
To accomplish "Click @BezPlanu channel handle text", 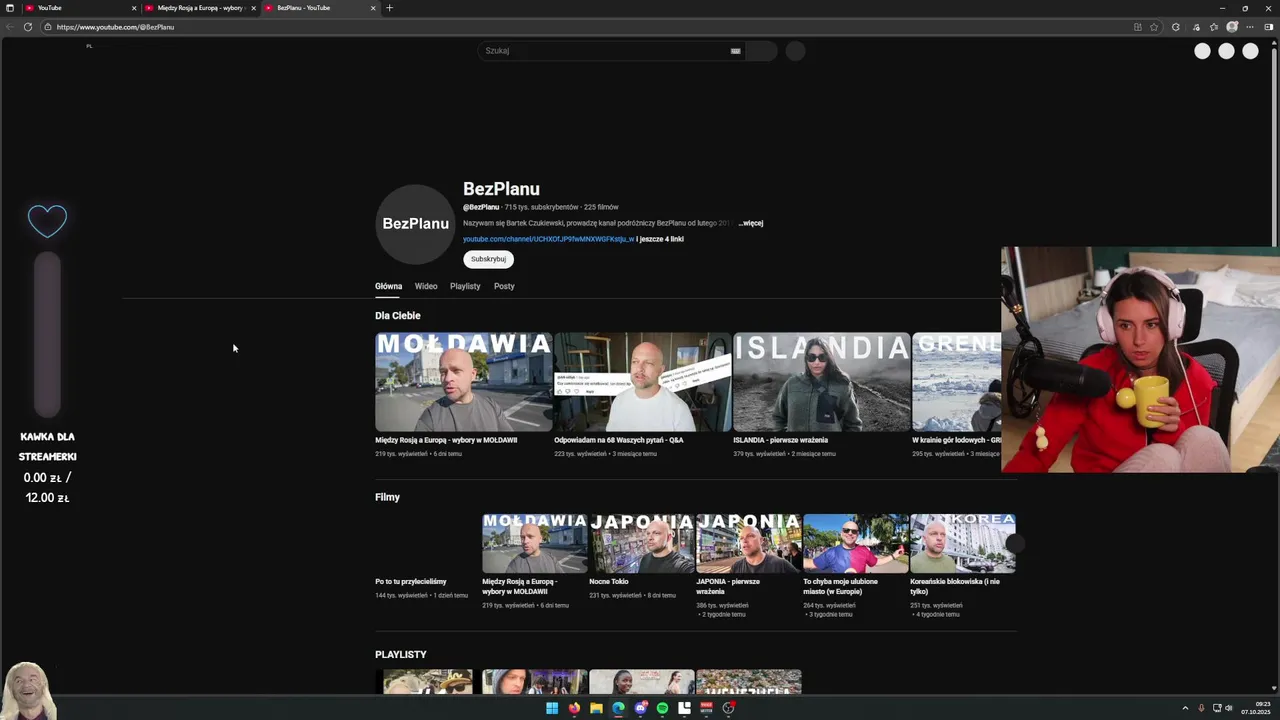I will [x=481, y=207].
